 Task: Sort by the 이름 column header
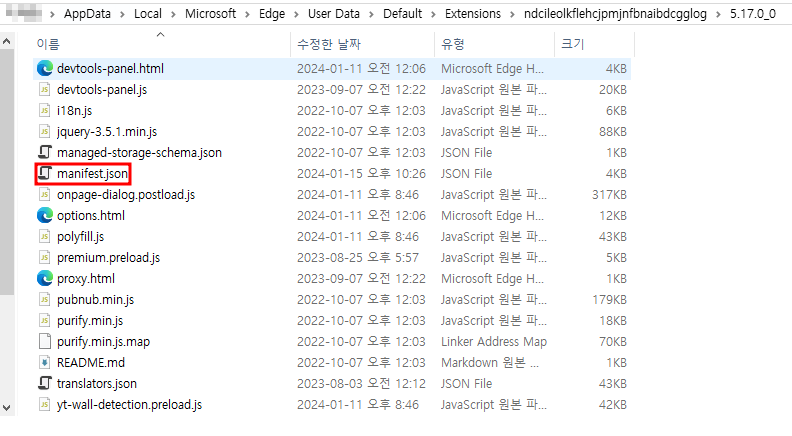(x=162, y=44)
